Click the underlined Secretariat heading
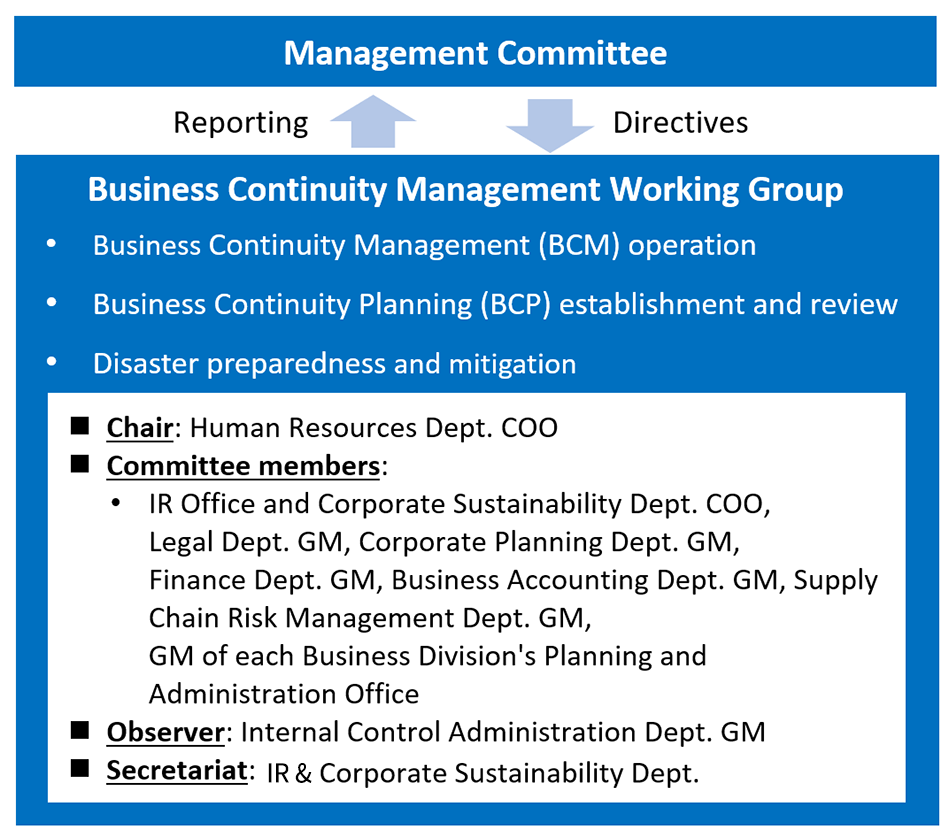The height and width of the screenshot is (837, 949). 176,771
